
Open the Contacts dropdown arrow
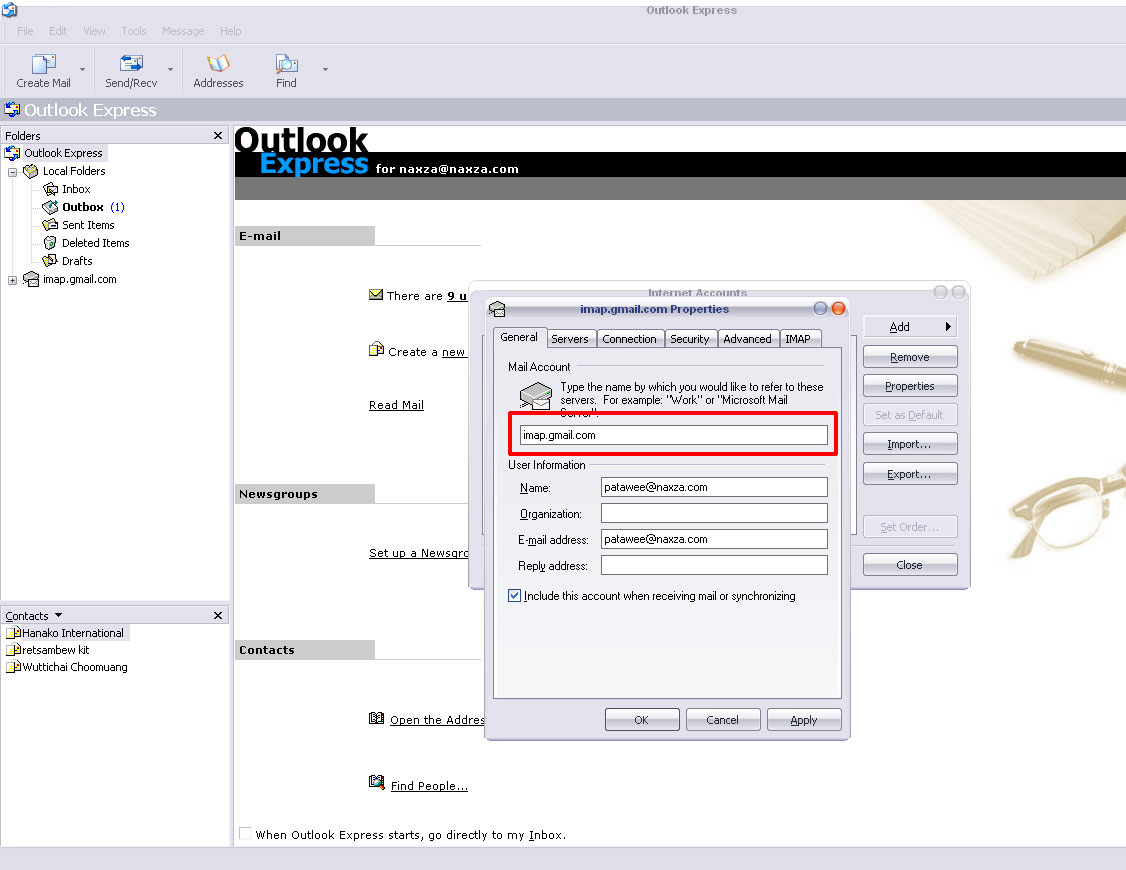pyautogui.click(x=59, y=615)
